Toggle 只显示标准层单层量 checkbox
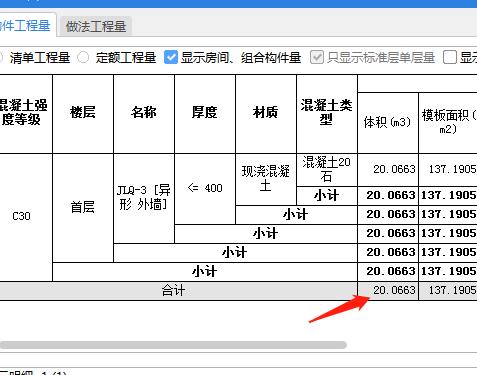 (x=317, y=57)
